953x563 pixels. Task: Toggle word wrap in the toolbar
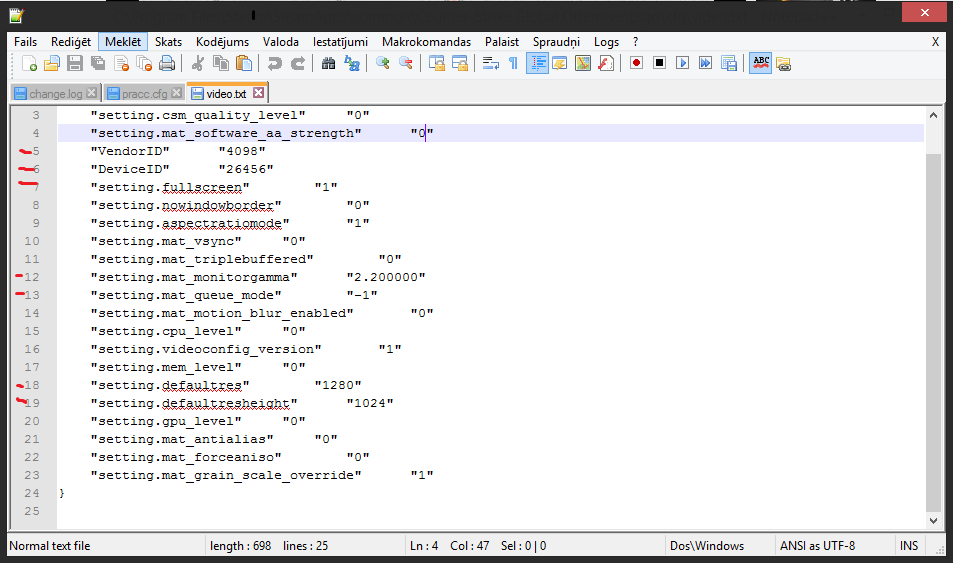[x=490, y=63]
